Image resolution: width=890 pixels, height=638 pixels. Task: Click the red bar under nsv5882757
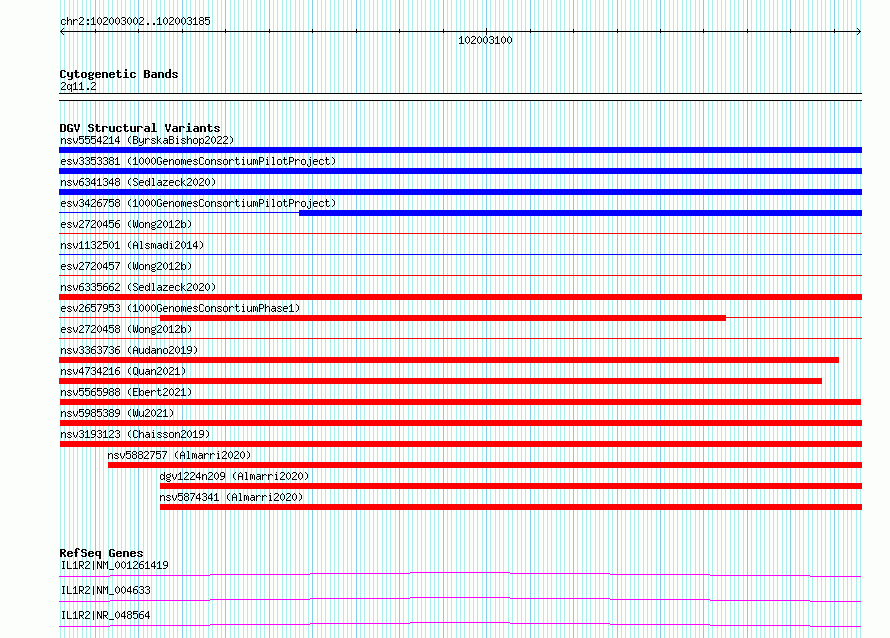pos(485,465)
